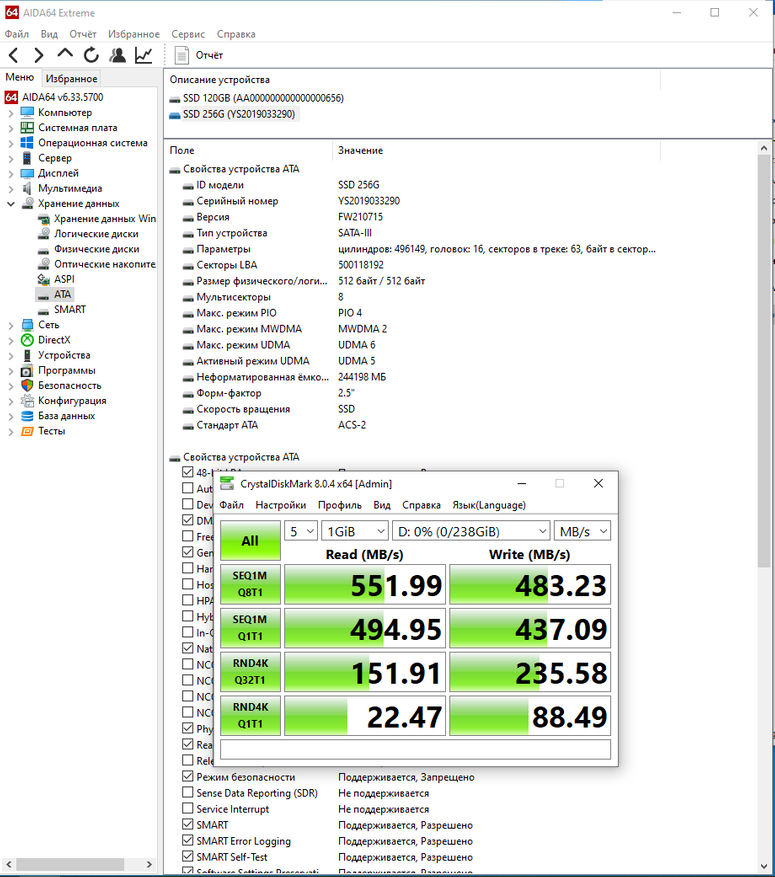Image resolution: width=775 pixels, height=877 pixels.
Task: Open the user profile toolbar icon
Action: click(x=117, y=55)
